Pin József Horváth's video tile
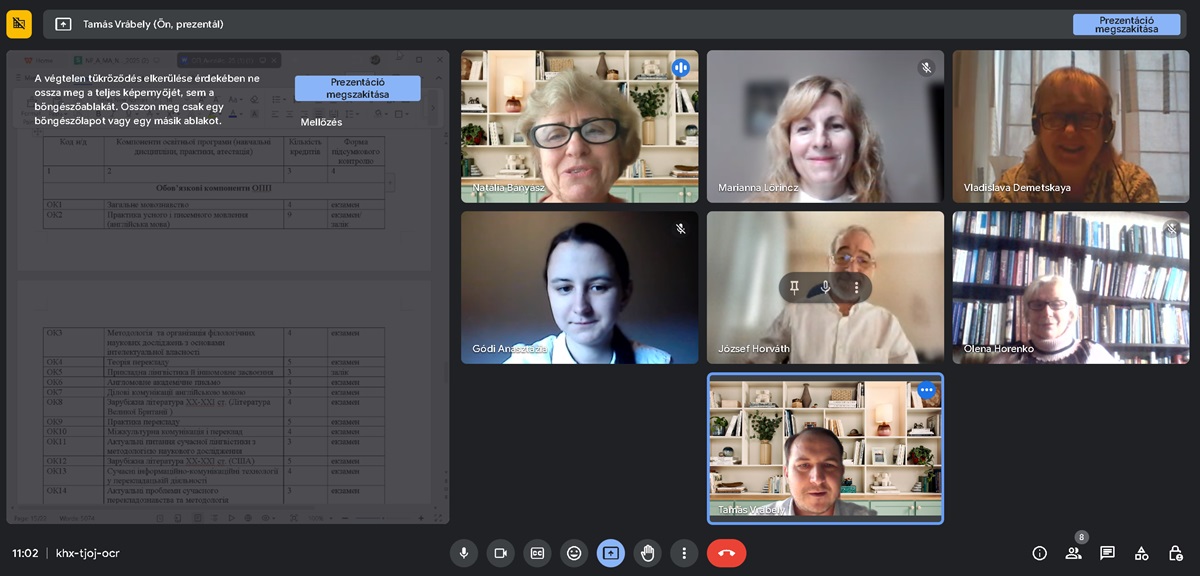Viewport: 1200px width, 576px height. (794, 288)
